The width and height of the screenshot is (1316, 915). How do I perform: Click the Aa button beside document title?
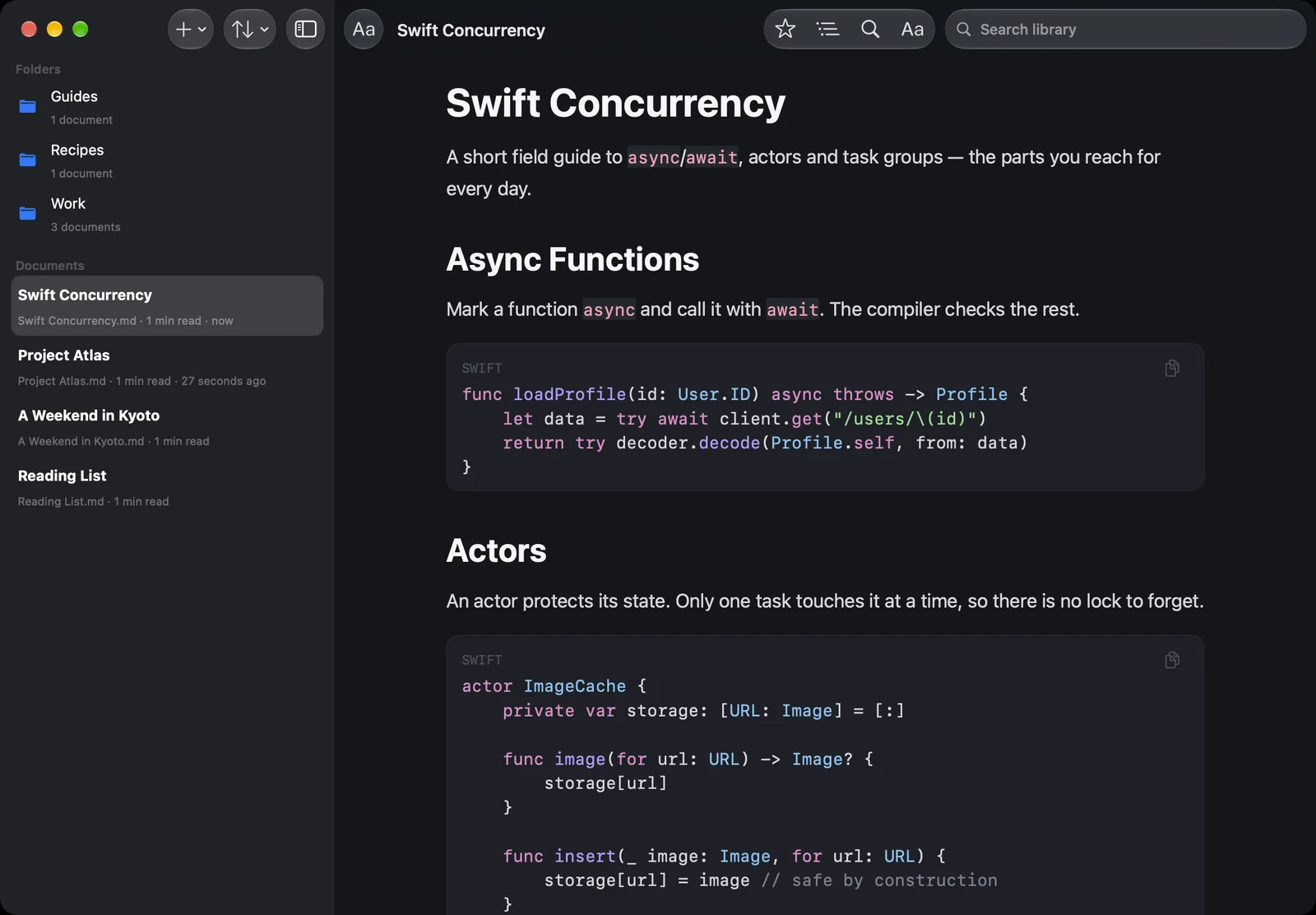(364, 30)
